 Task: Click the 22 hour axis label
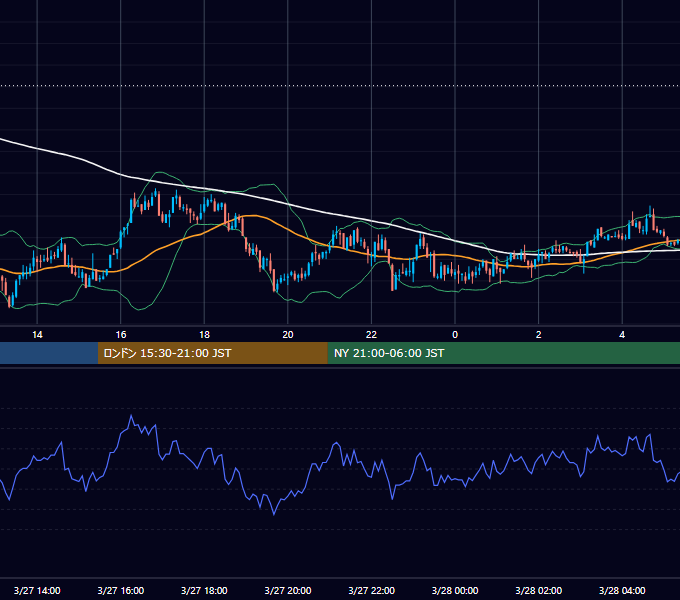371,335
